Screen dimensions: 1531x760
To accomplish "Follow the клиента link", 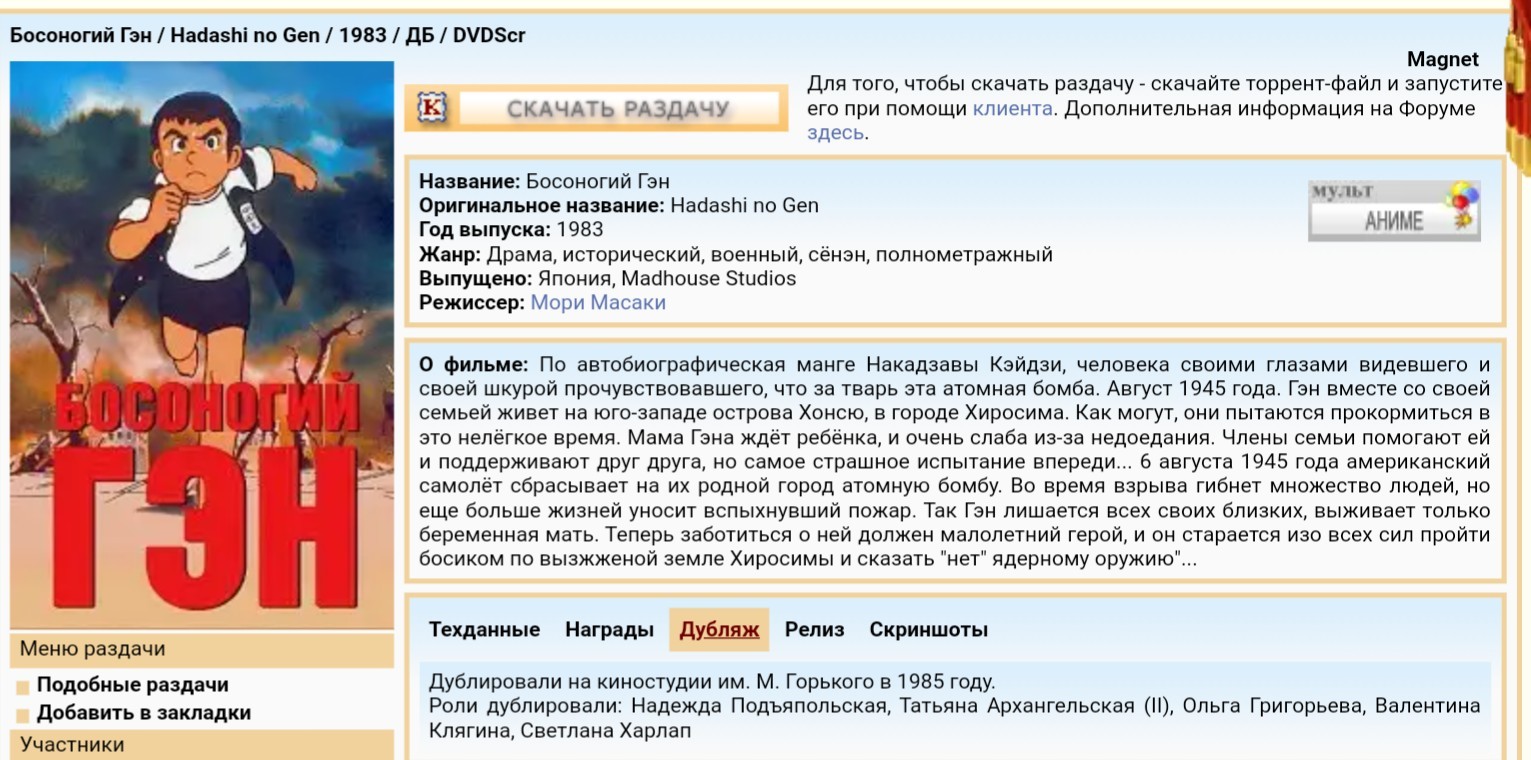I will [x=1012, y=109].
